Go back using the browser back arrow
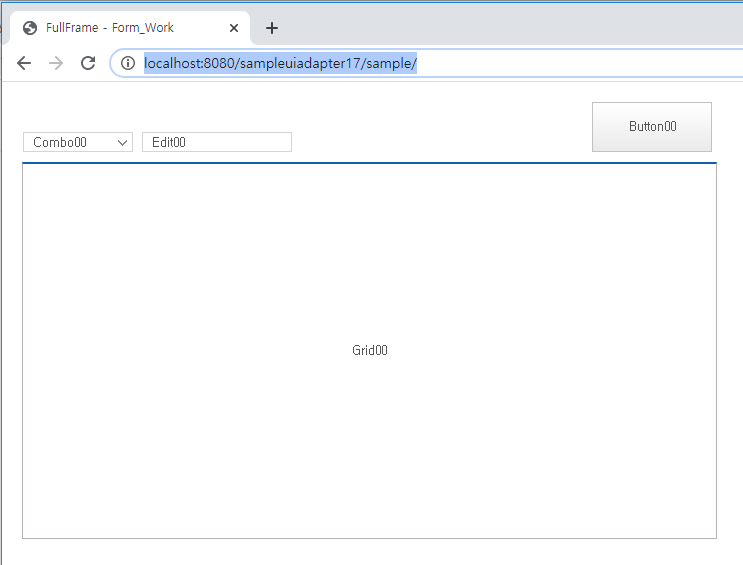The height and width of the screenshot is (565, 743). point(24,63)
